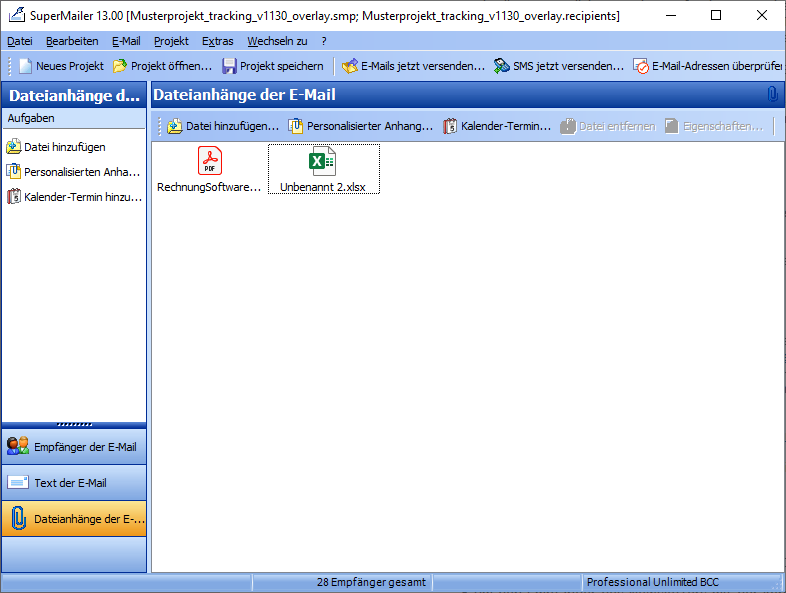Click Datei entfernen toolbar button

(x=608, y=126)
